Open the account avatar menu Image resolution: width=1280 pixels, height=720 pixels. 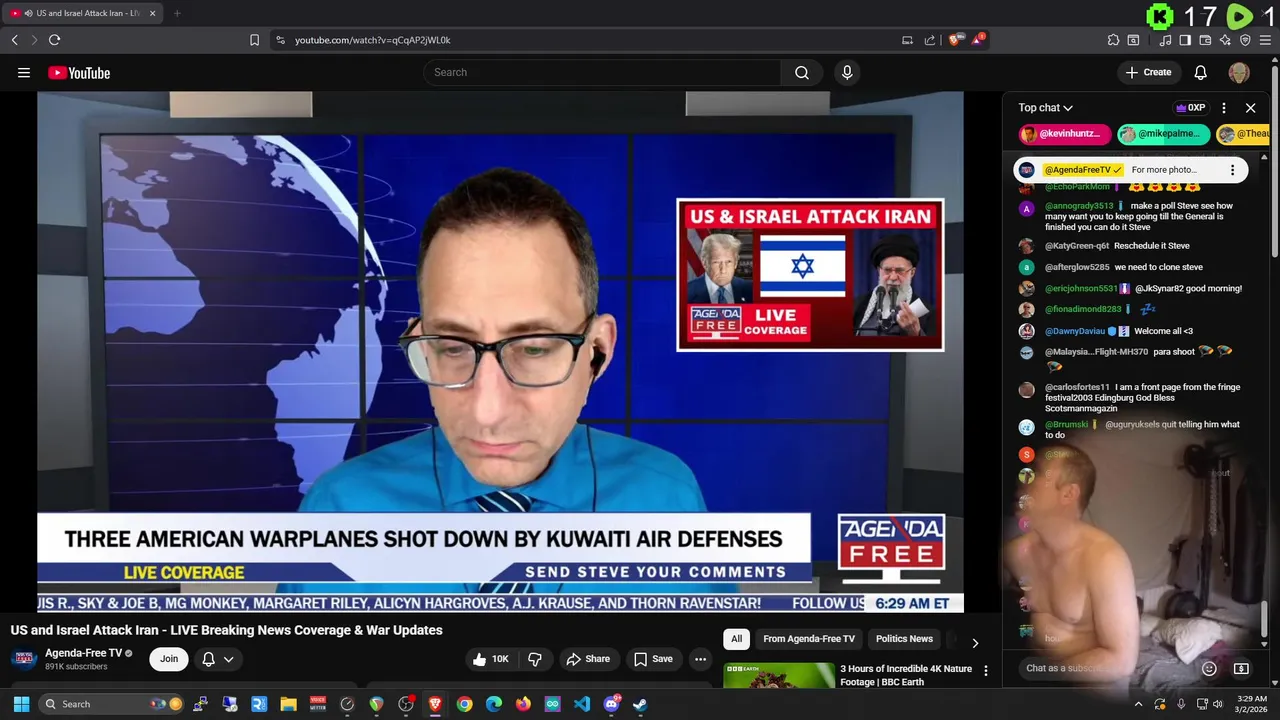1239,72
